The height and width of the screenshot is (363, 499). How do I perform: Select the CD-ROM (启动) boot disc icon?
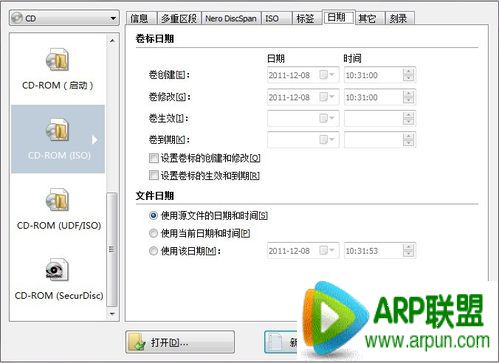click(x=58, y=60)
